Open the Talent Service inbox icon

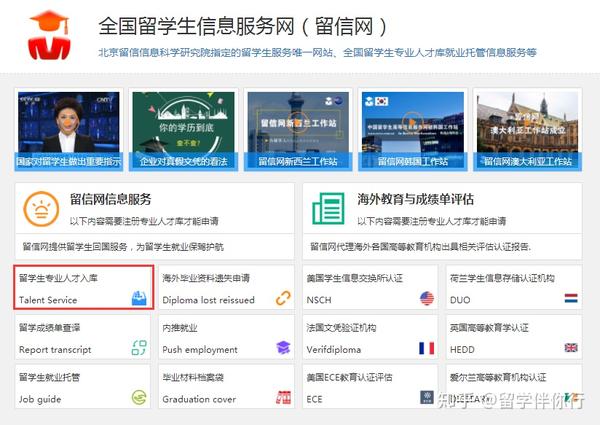[x=139, y=298]
